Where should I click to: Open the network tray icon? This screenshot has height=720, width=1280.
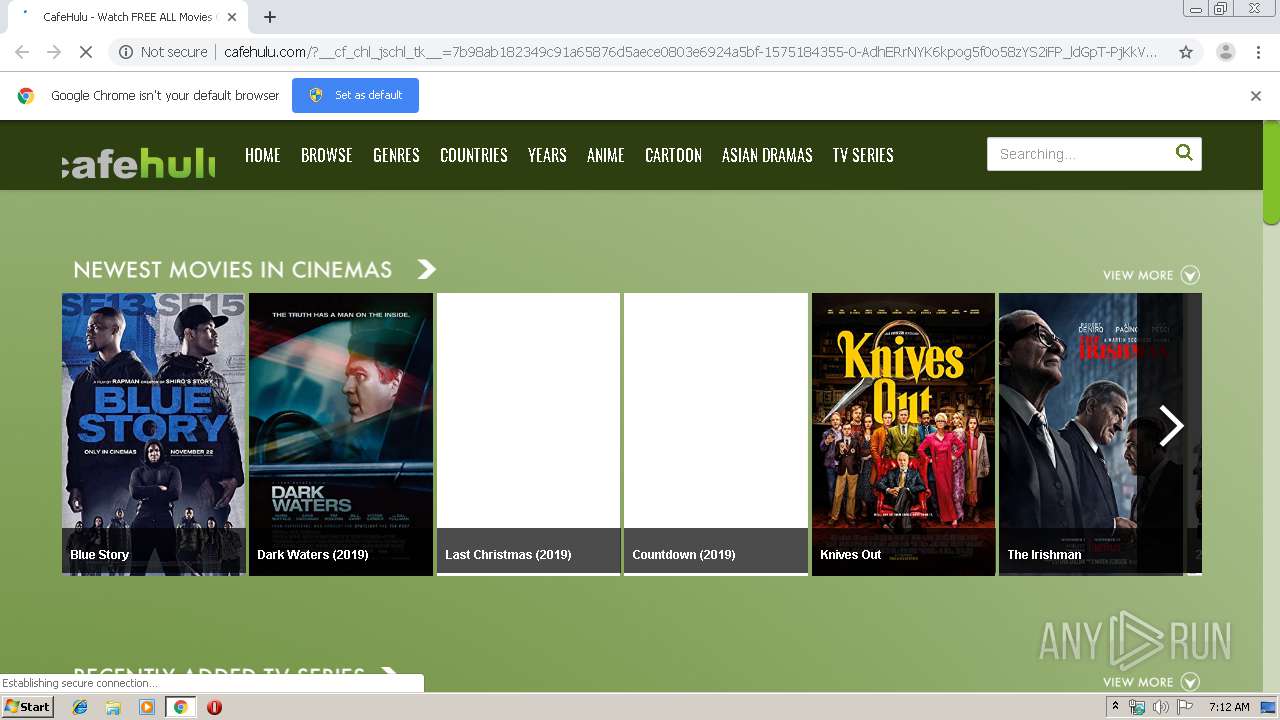[x=1137, y=707]
